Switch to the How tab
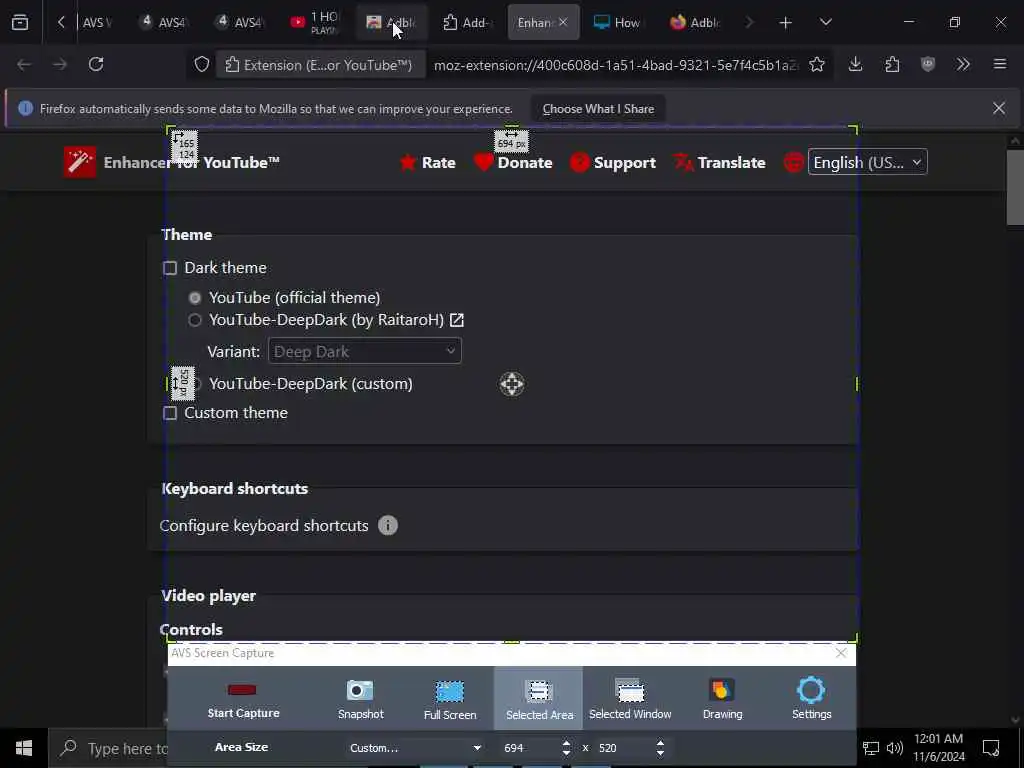Viewport: 1024px width, 768px height. (617, 22)
